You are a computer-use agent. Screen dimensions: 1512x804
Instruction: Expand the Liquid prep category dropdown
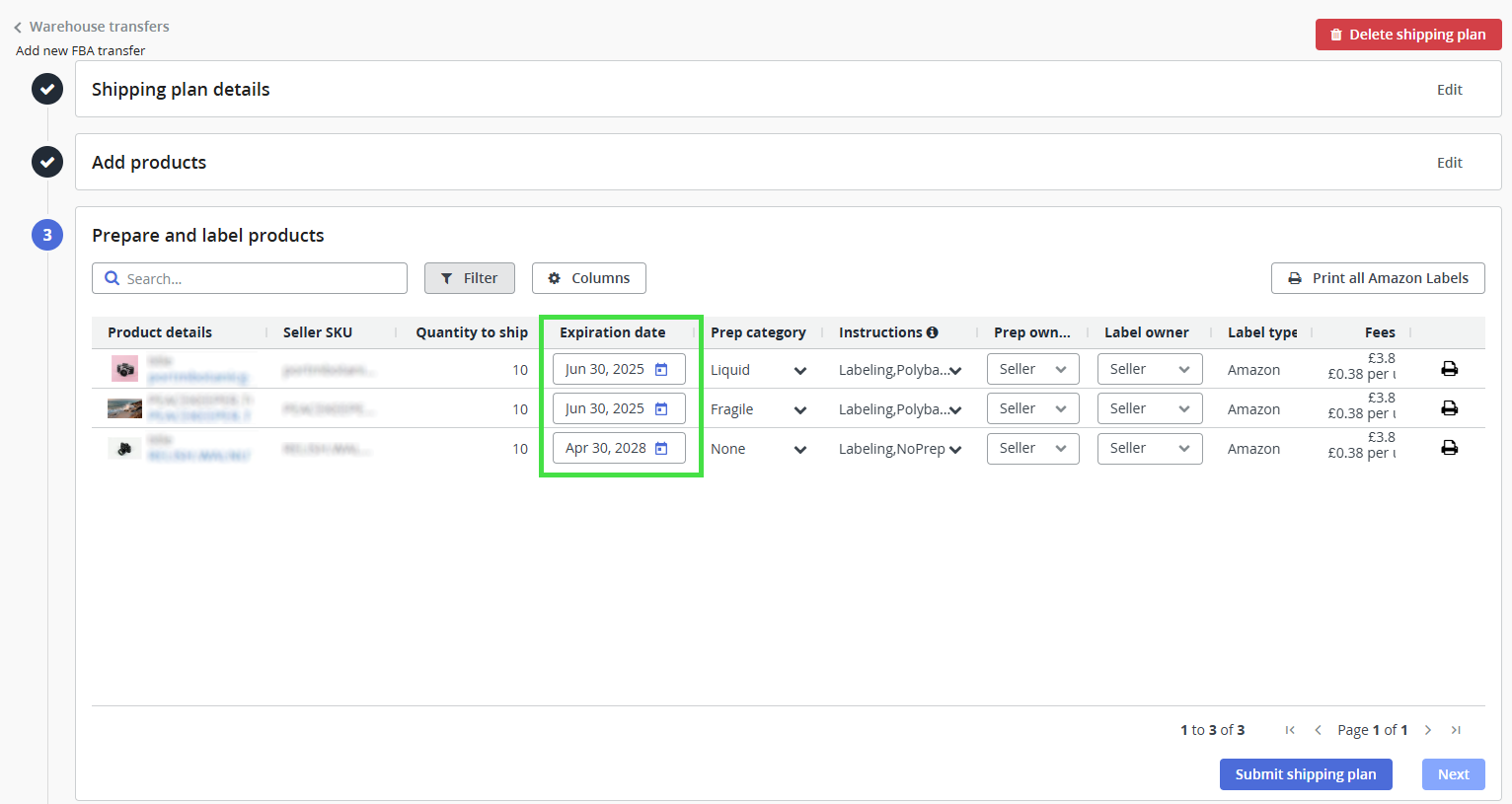(799, 370)
